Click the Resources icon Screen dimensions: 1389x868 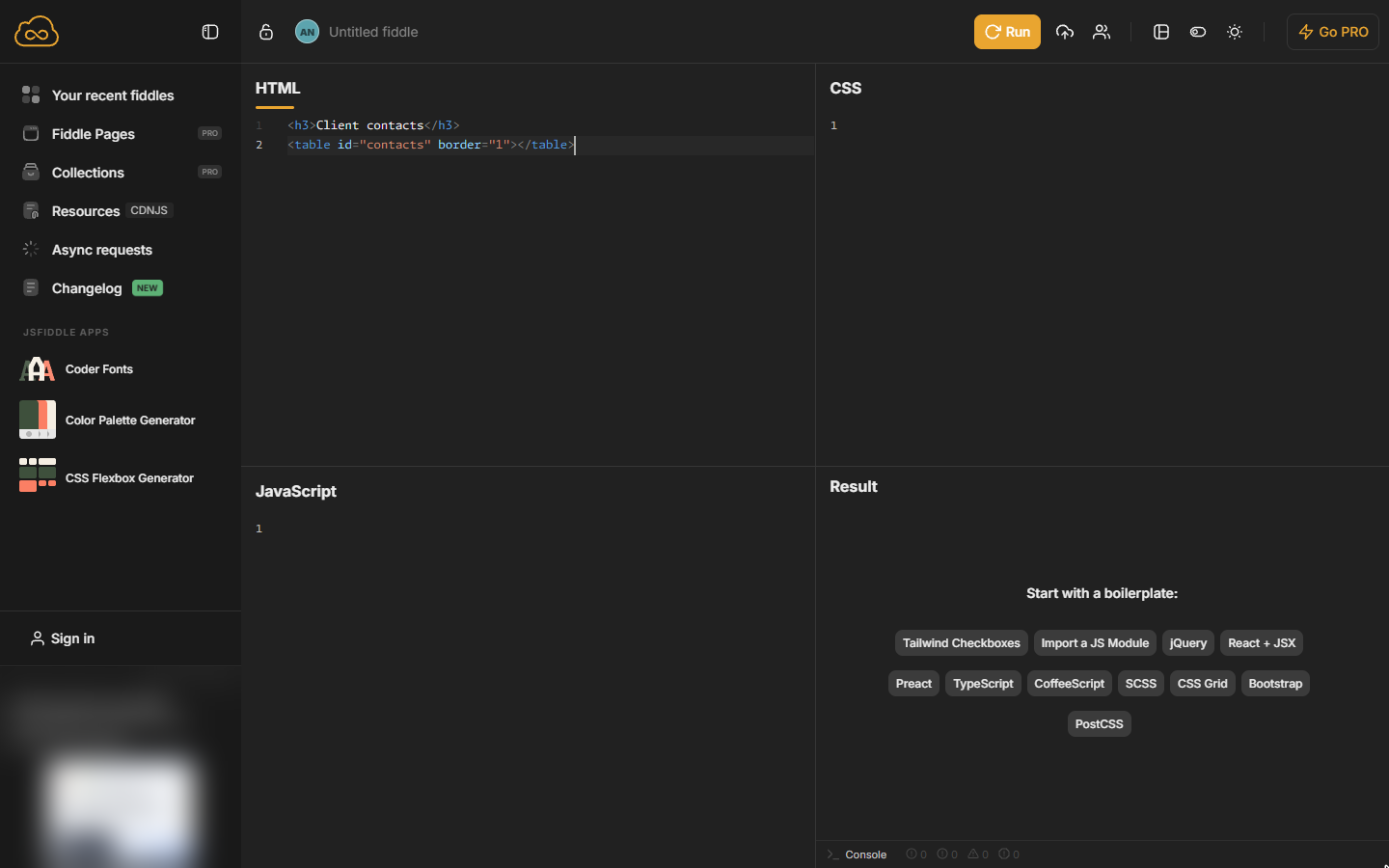[x=31, y=211]
